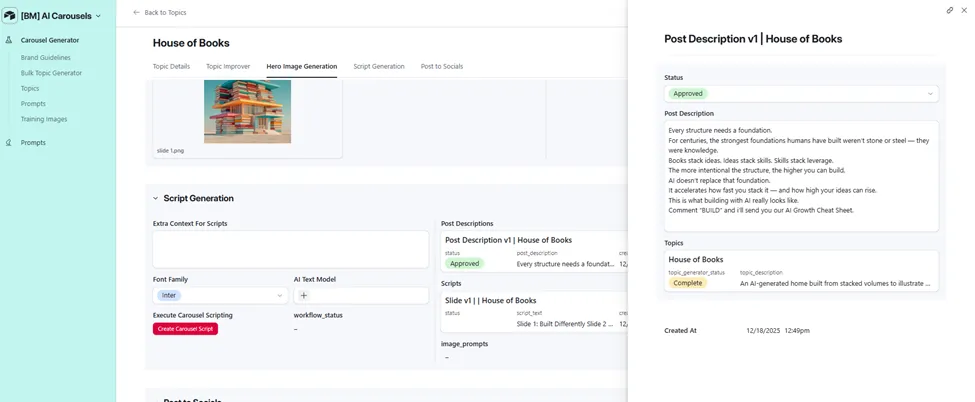This screenshot has width=975, height=402.
Task: Add an AI Text Model with plus icon
Action: pos(303,296)
